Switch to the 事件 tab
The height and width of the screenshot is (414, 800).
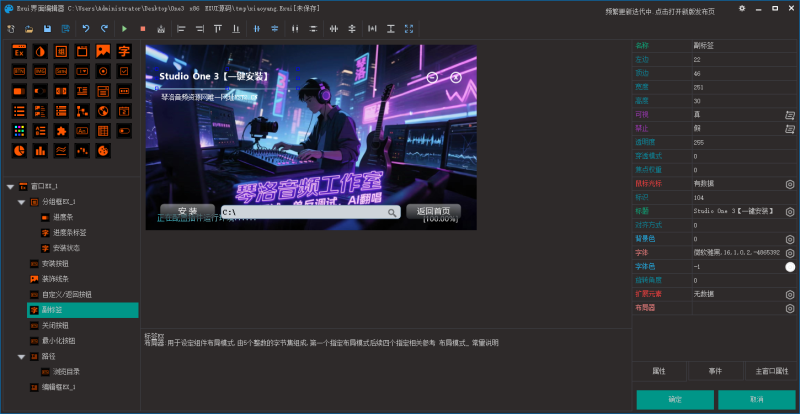click(x=715, y=371)
